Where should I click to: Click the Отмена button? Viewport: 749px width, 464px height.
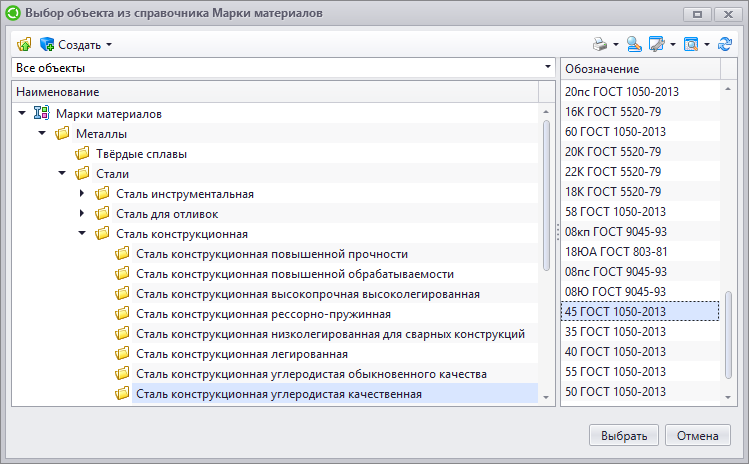click(x=697, y=435)
